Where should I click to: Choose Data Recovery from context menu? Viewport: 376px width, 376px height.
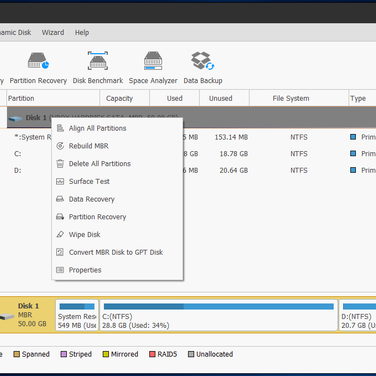[117, 199]
